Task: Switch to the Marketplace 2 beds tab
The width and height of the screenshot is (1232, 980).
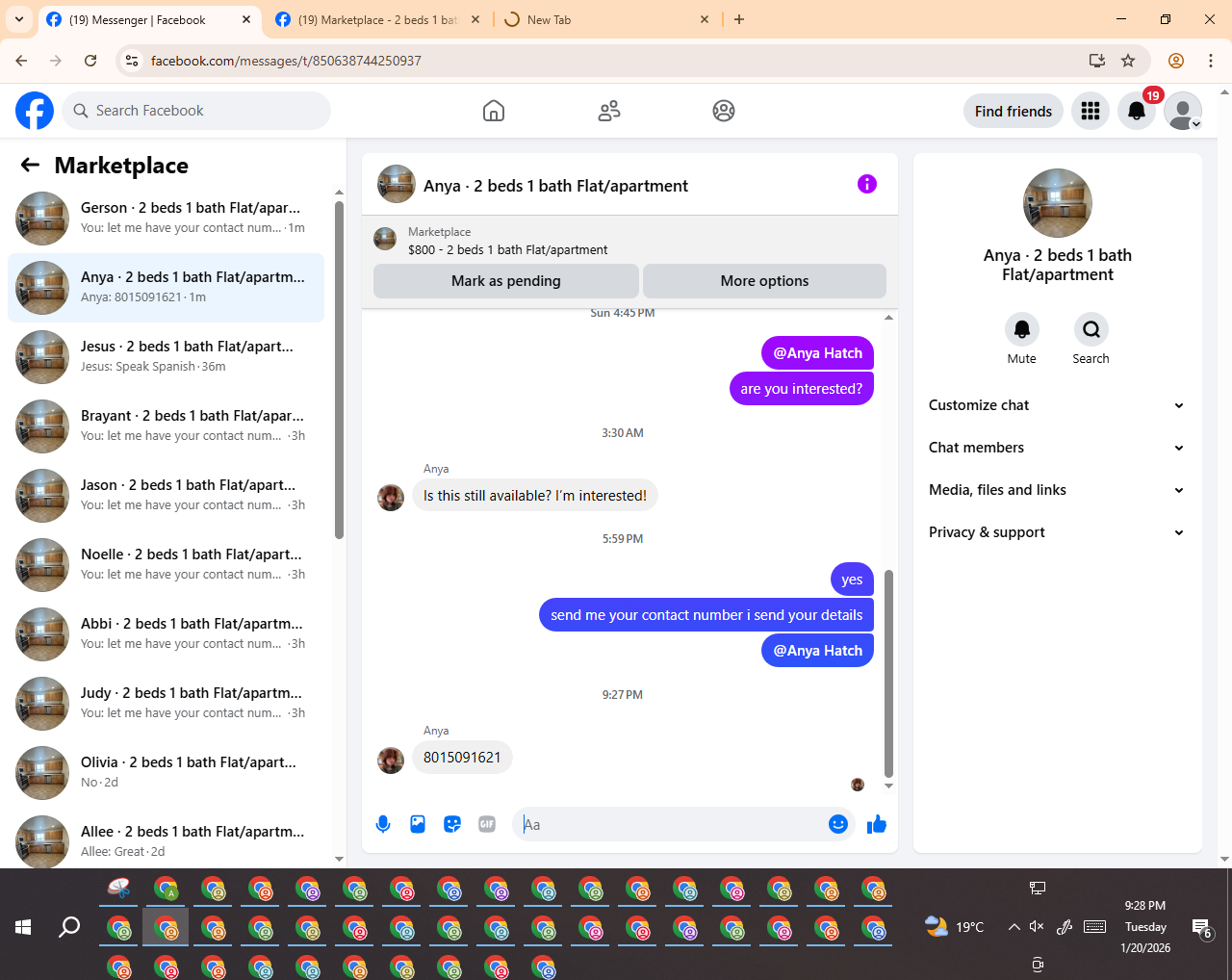Action: coord(377,19)
